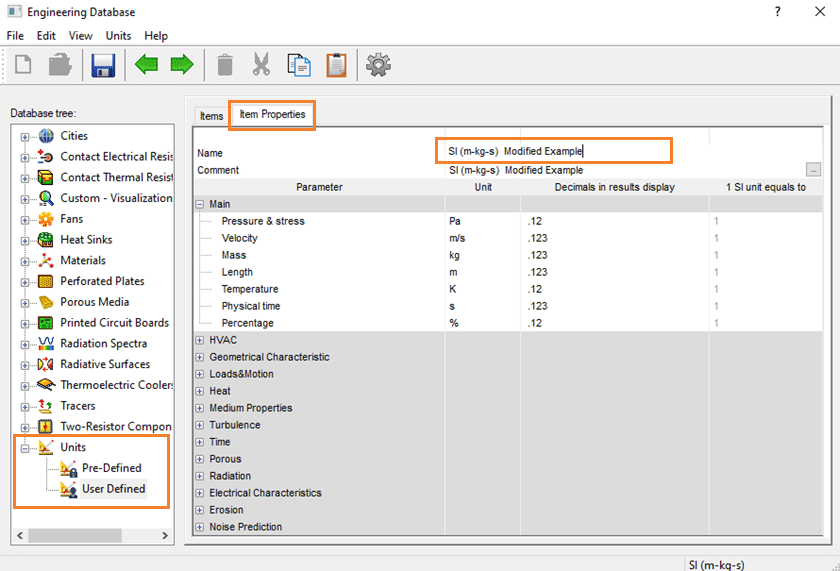This screenshot has width=840, height=571.
Task: Click the Percentage parameter row label
Action: [248, 324]
